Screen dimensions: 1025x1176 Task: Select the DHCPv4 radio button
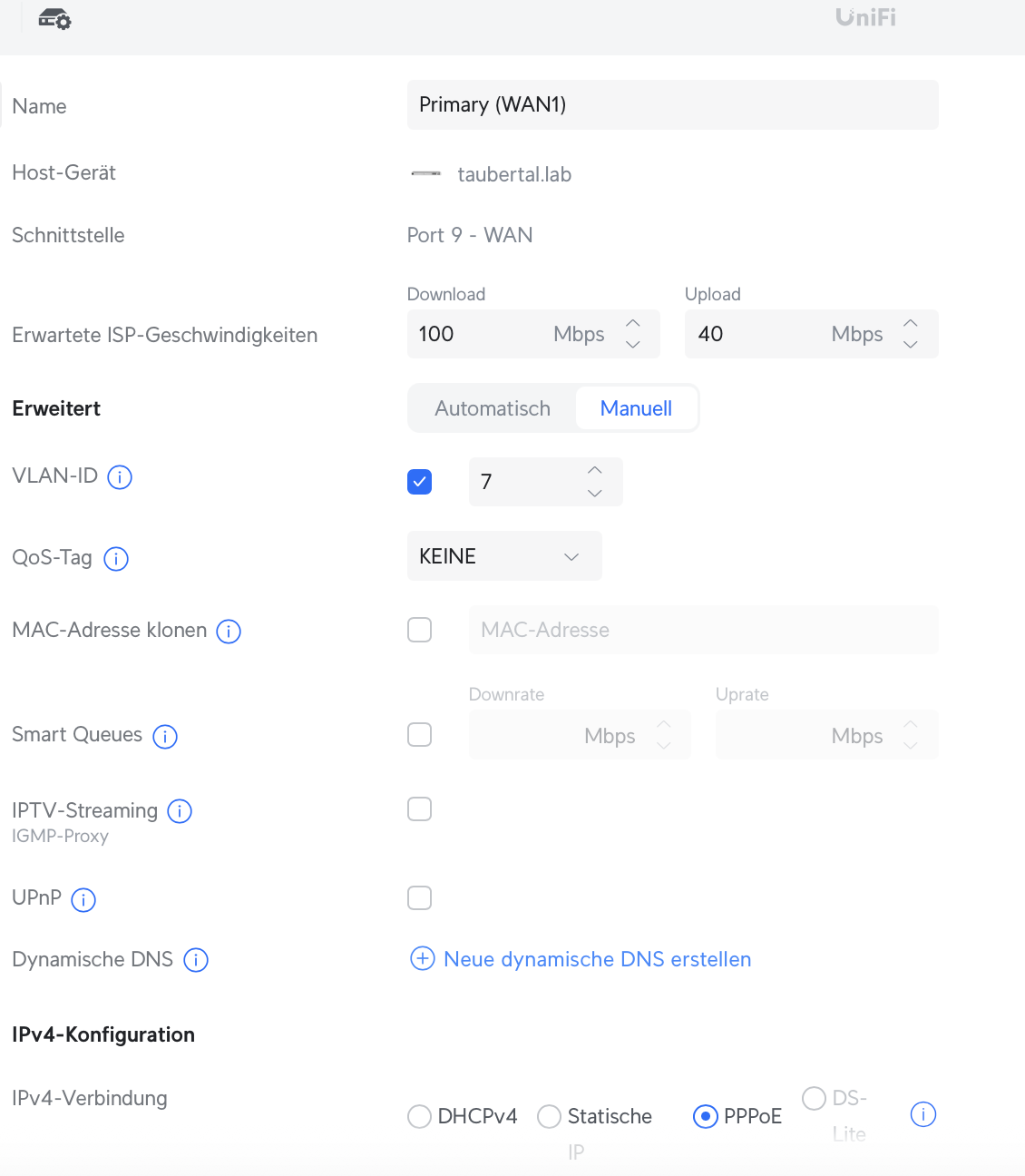click(419, 1116)
